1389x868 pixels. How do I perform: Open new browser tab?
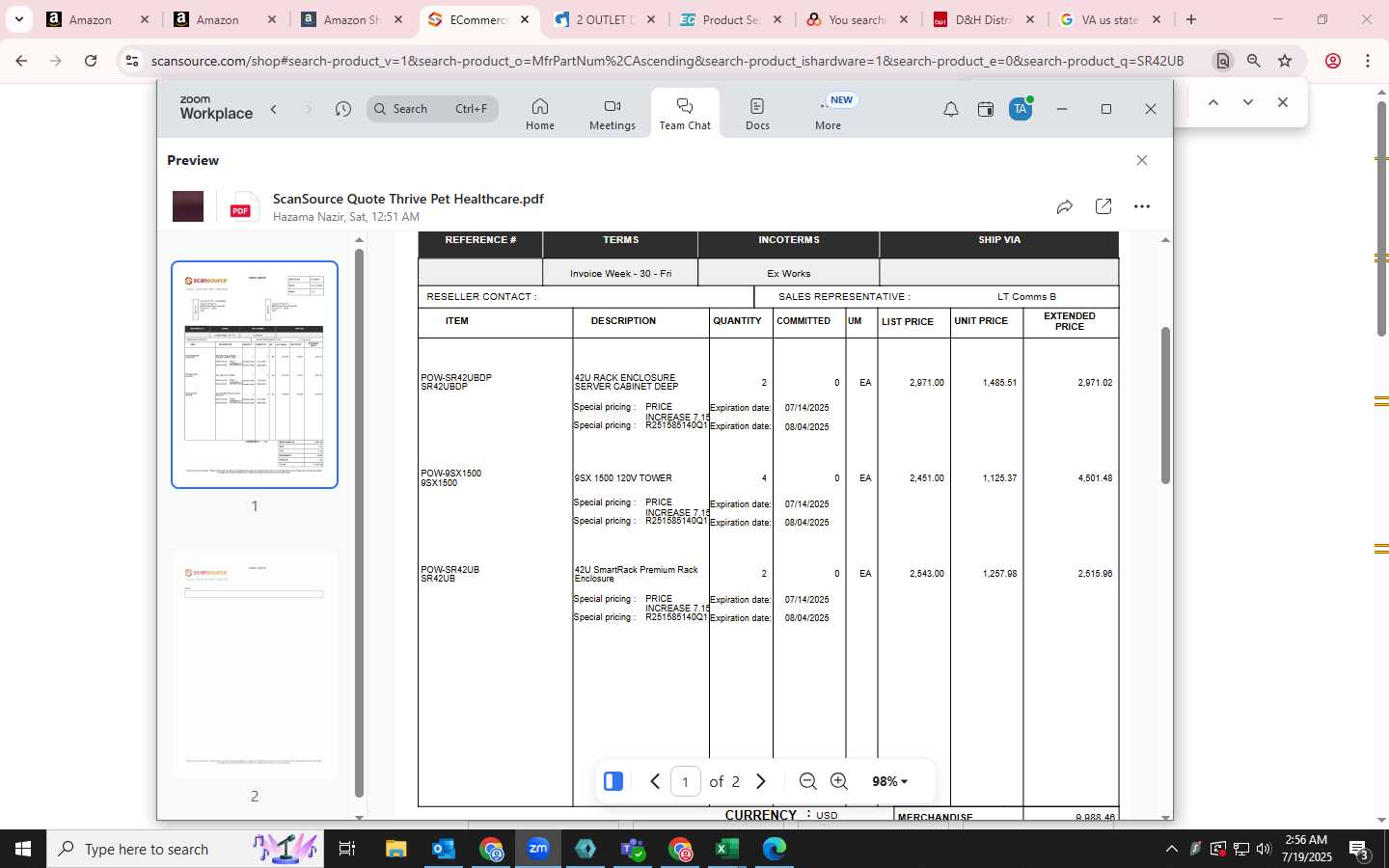(x=1191, y=19)
